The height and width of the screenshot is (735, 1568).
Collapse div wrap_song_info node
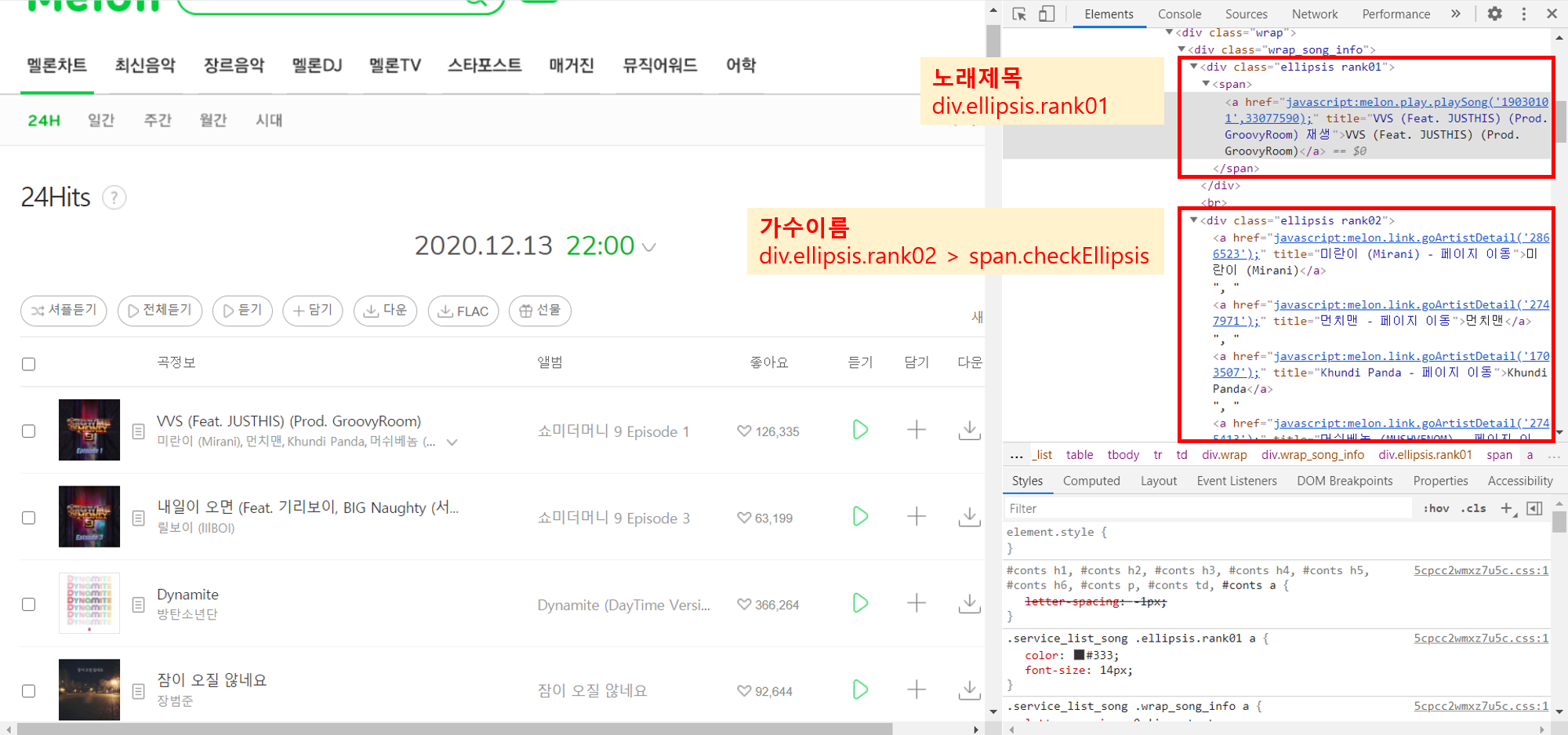click(x=1181, y=49)
